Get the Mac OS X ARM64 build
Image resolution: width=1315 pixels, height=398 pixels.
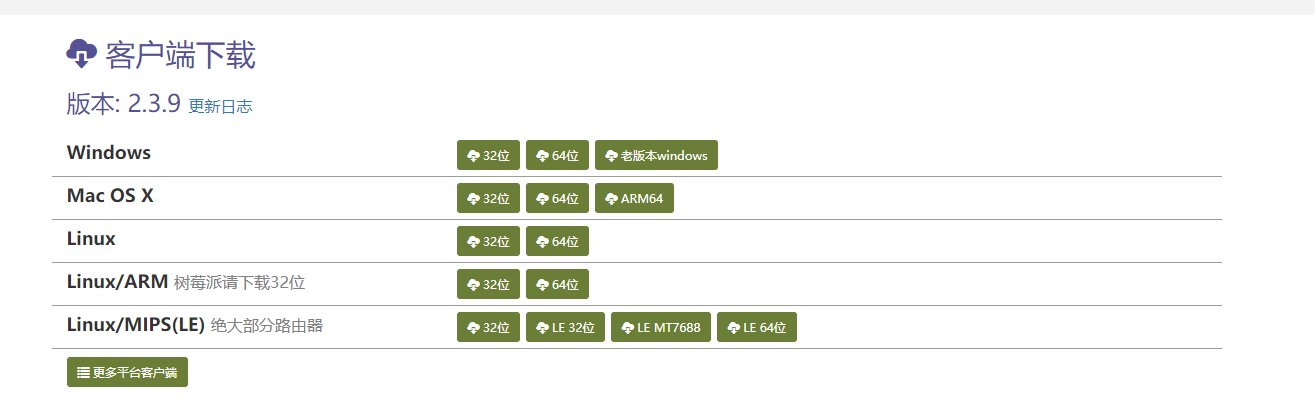634,198
